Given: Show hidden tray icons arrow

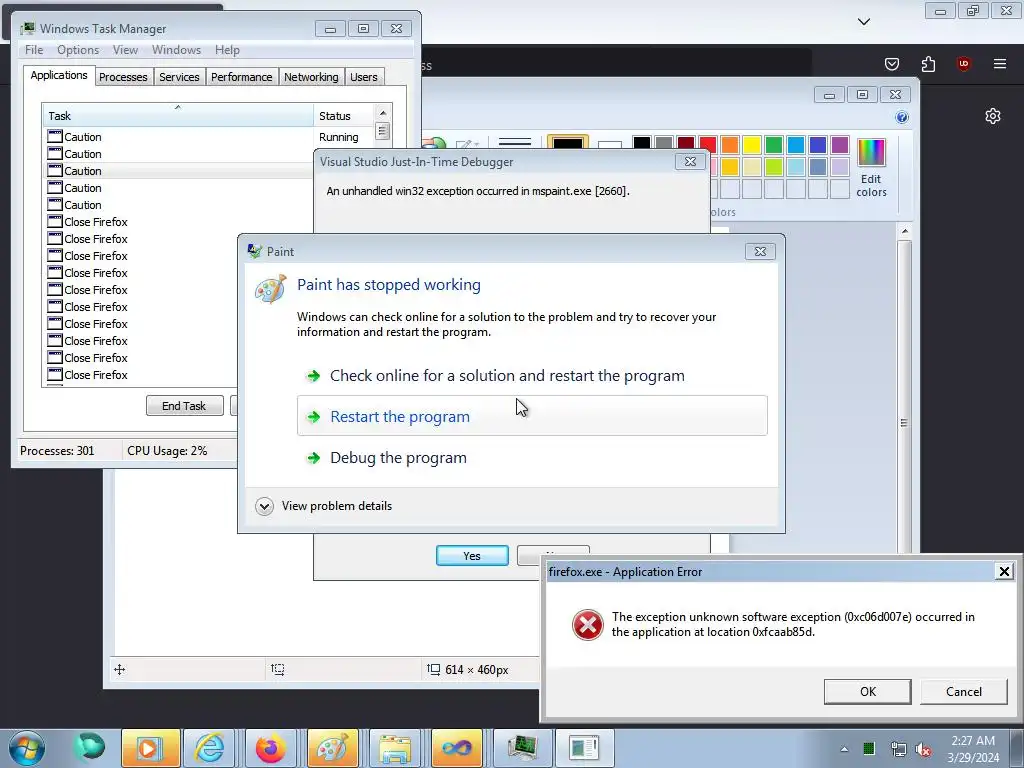Looking at the screenshot, I should [x=844, y=749].
